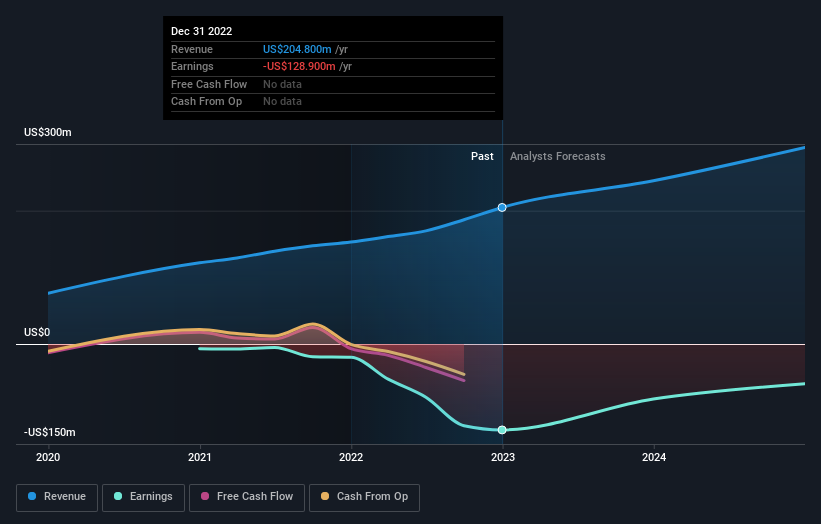This screenshot has width=821, height=524.
Task: Click No data in the Cash From Op row
Action: (x=282, y=102)
